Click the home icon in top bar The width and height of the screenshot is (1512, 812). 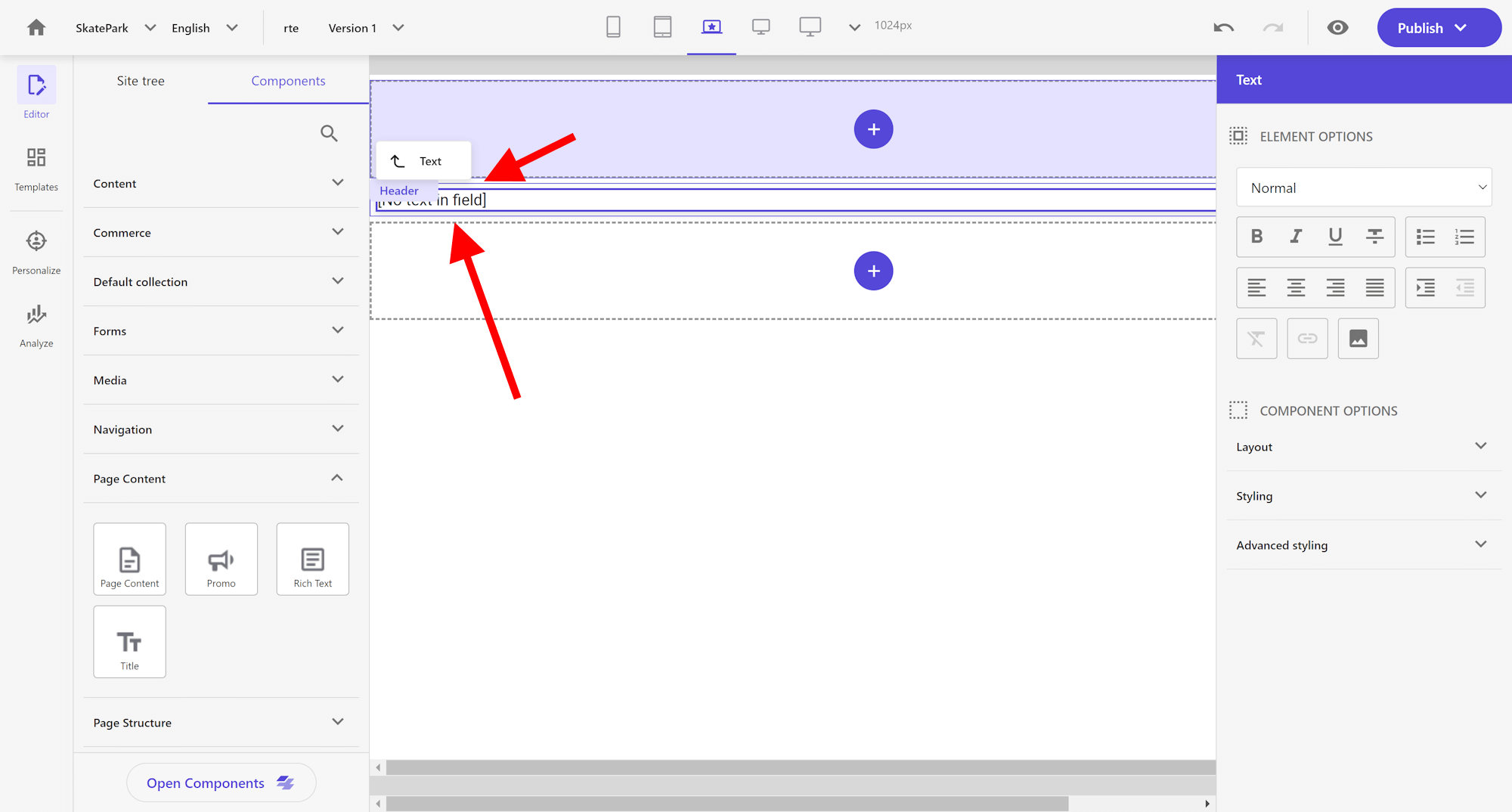pyautogui.click(x=36, y=28)
